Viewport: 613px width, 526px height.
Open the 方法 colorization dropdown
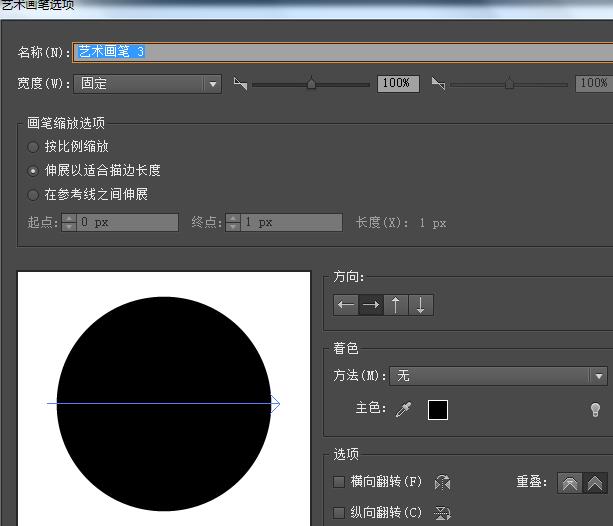pos(498,376)
